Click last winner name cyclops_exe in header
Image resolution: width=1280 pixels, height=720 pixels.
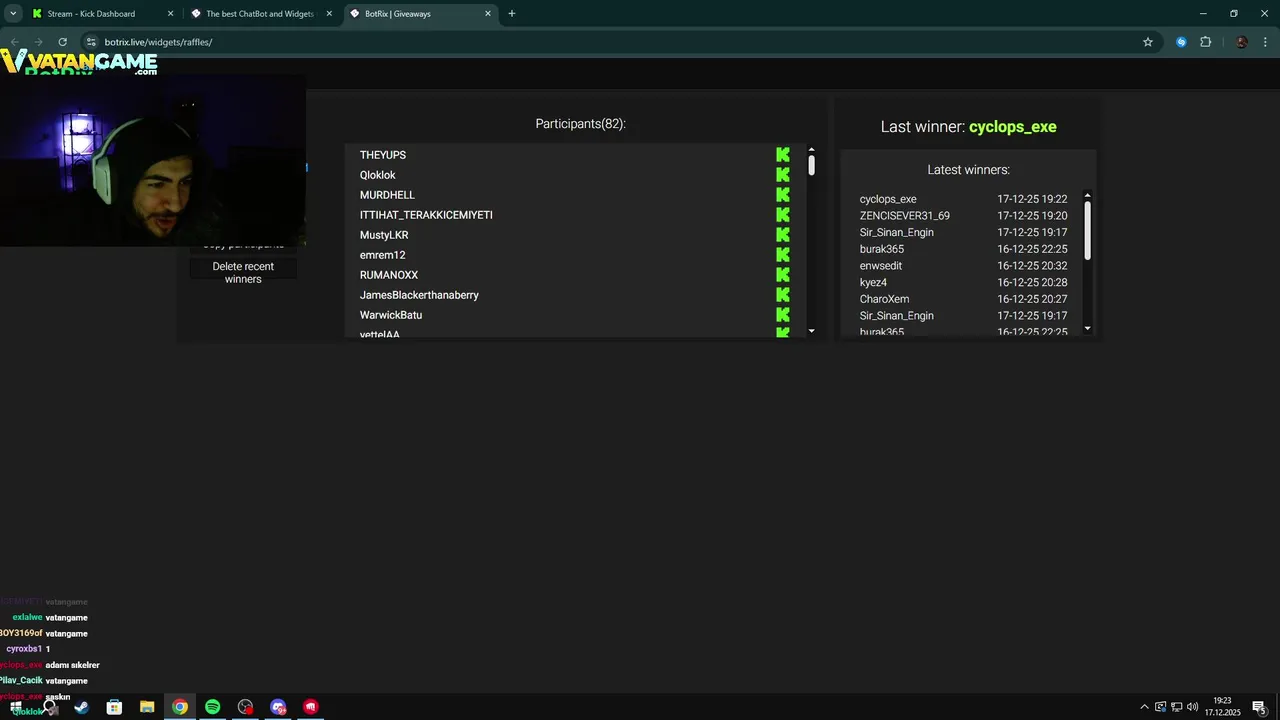point(1013,127)
